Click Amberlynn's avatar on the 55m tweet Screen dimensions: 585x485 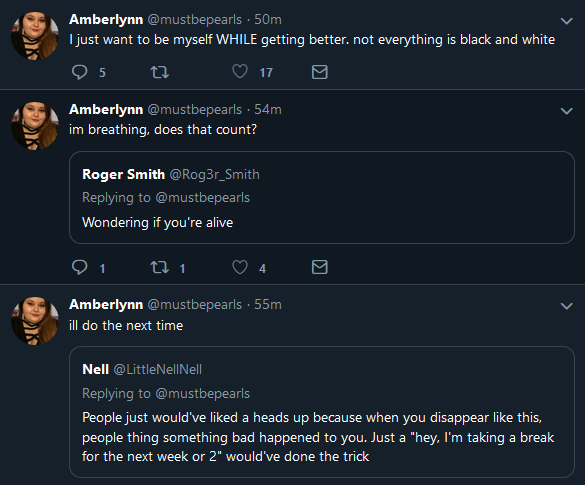tap(35, 321)
